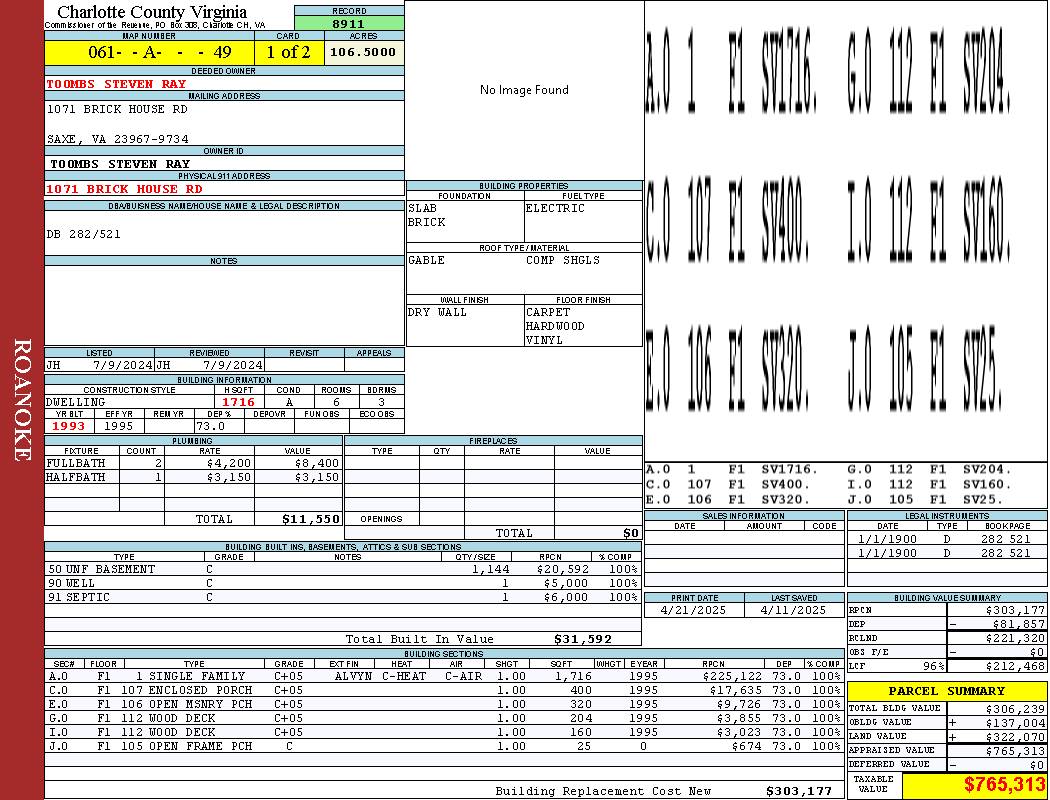Image resolution: width=1050 pixels, height=800 pixels.
Task: Select 107 ENCLOSED PORCH section row
Action: tap(444, 690)
